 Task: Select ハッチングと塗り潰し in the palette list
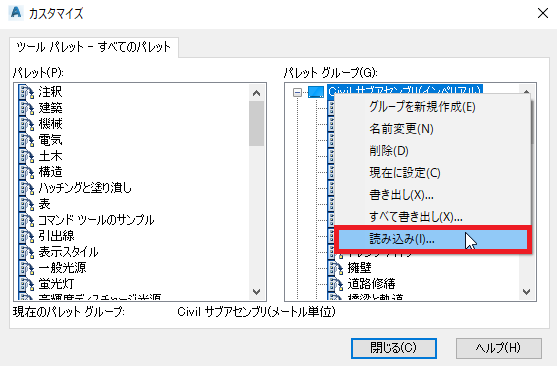tap(85, 188)
